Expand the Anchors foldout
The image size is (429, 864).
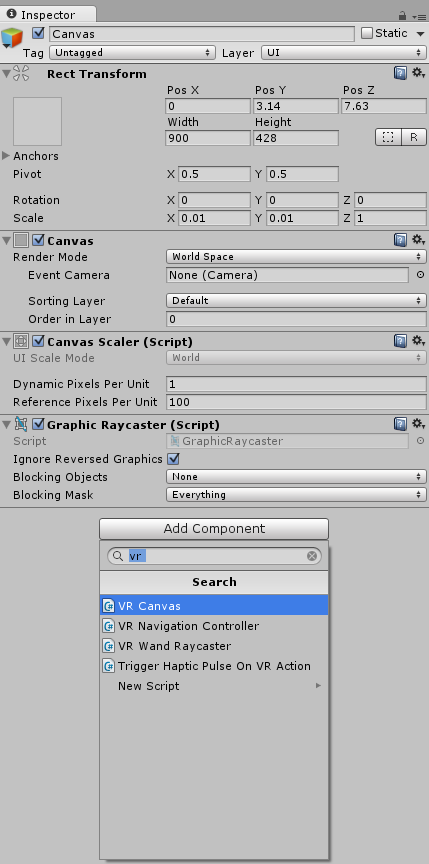click(x=6, y=156)
